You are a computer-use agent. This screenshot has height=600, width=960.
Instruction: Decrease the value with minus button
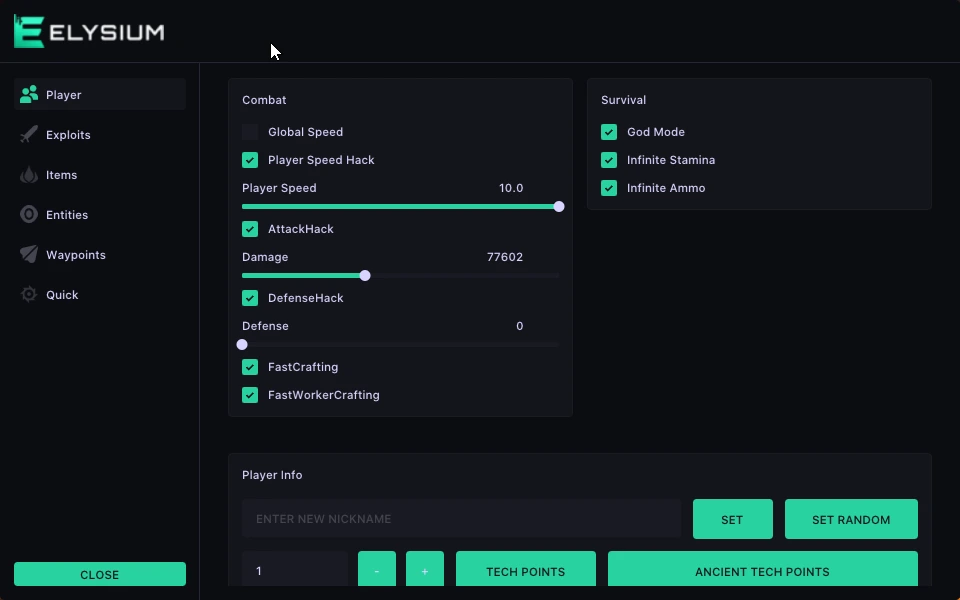[x=377, y=569]
